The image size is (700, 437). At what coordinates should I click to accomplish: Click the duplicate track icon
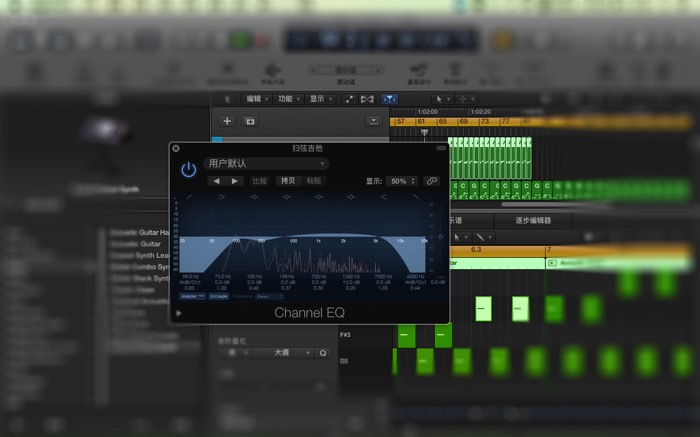pyautogui.click(x=250, y=121)
